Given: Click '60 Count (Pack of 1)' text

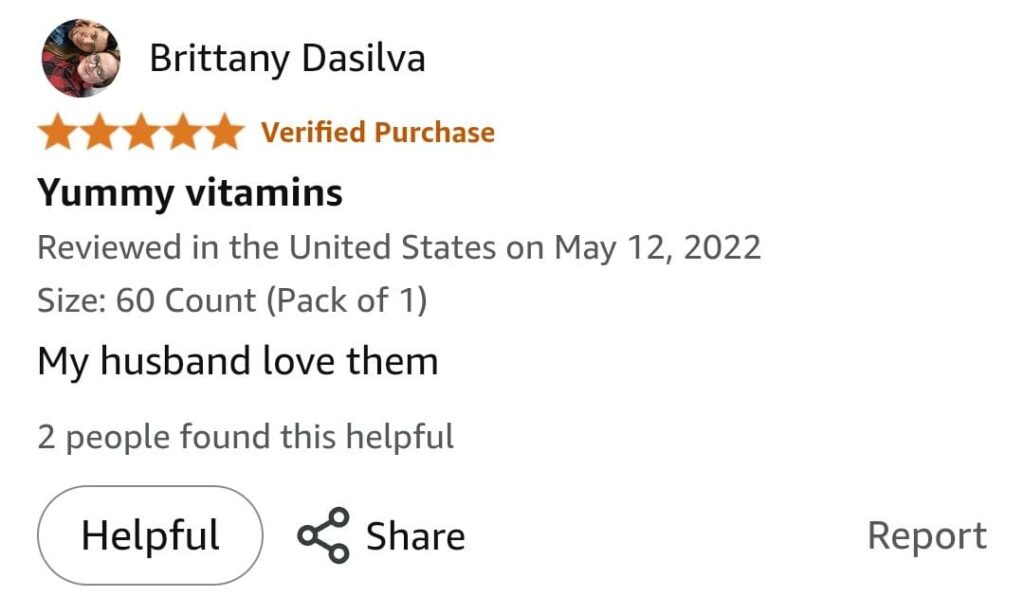Looking at the screenshot, I should tap(272, 301).
